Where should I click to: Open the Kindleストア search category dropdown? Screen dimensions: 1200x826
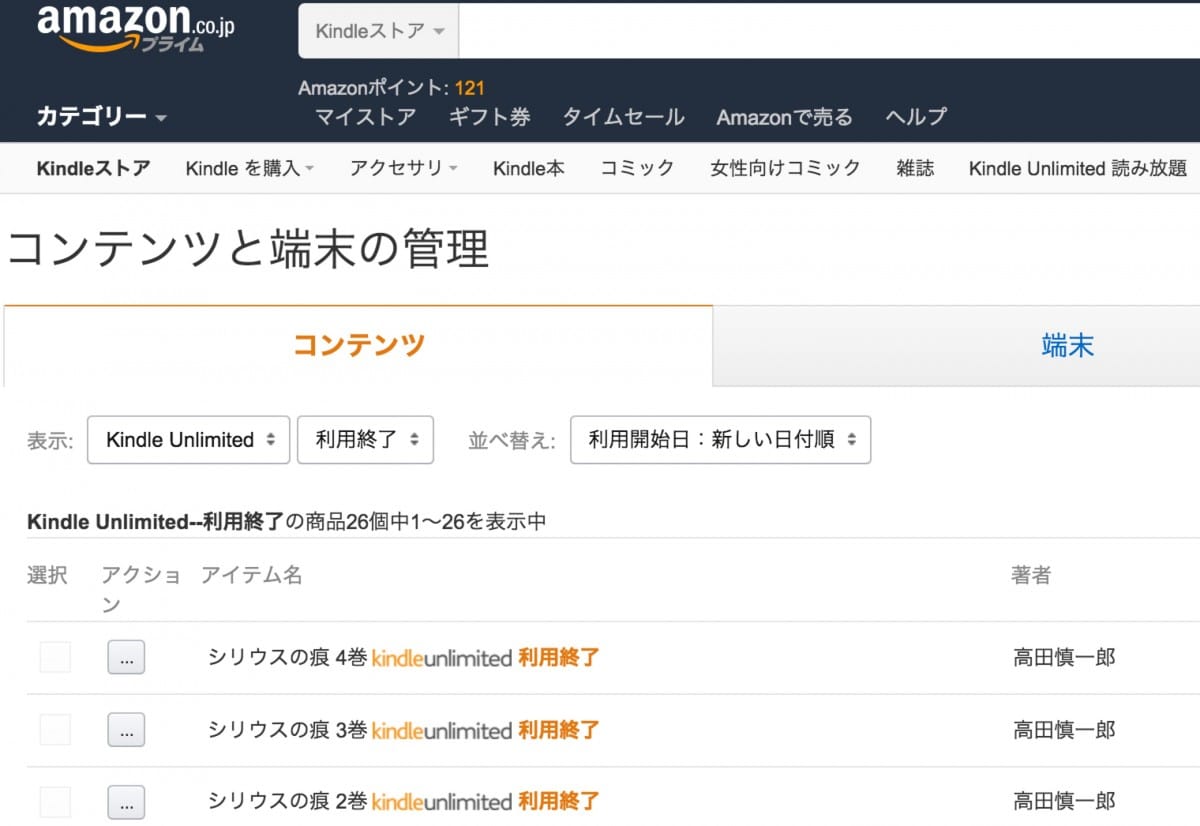pyautogui.click(x=379, y=31)
